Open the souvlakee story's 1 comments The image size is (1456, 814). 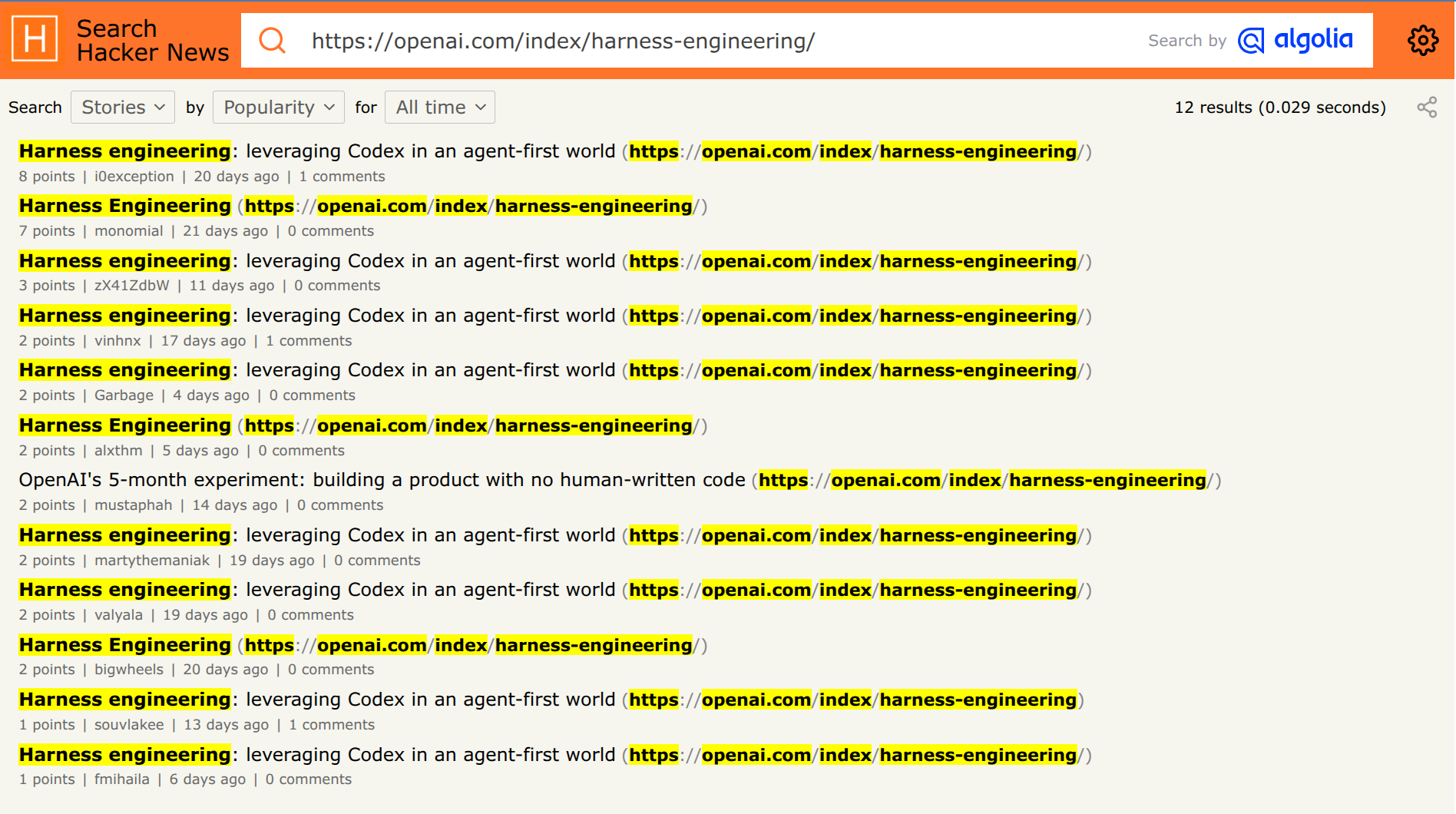(x=332, y=725)
